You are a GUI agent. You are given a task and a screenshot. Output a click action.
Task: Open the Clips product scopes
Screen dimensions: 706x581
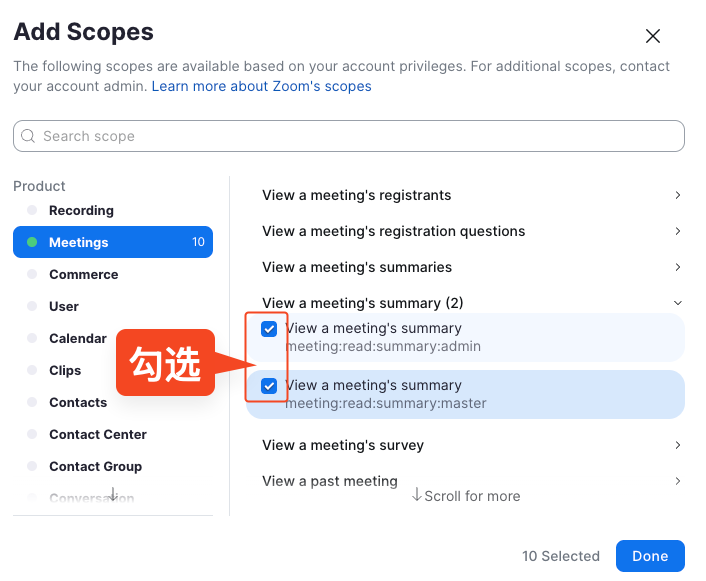(65, 371)
